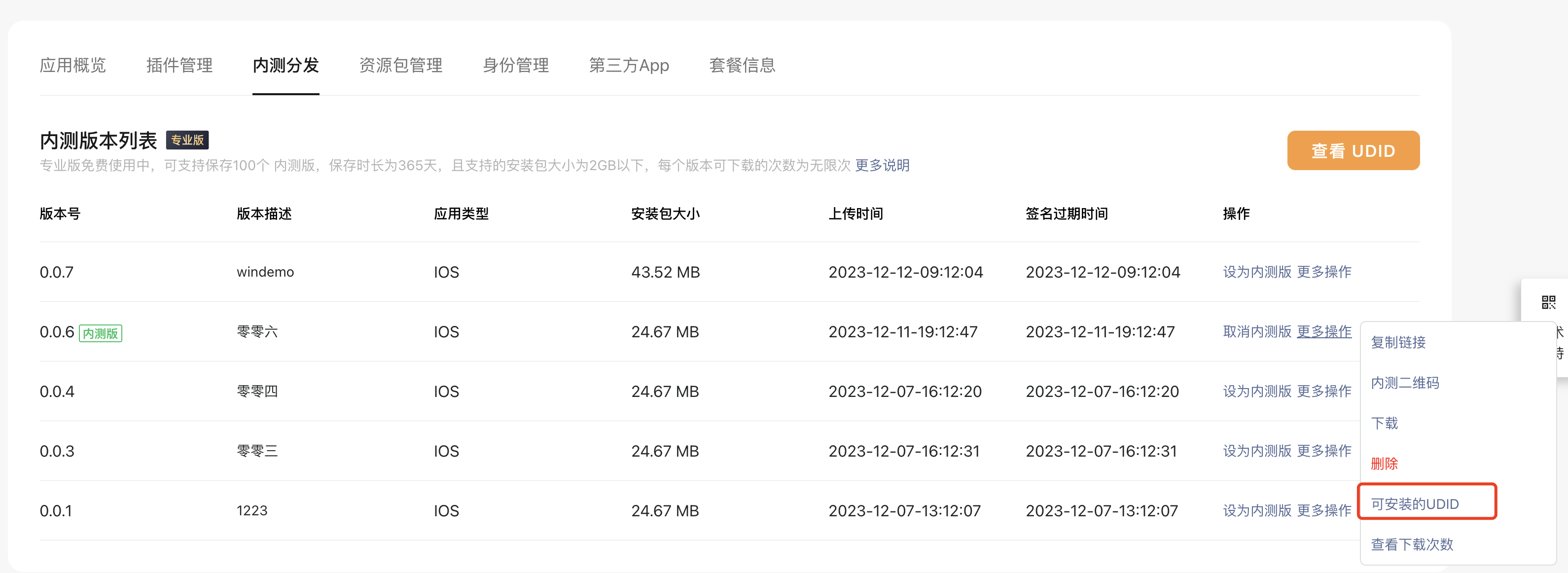Choose 复制链接 from the dropdown menu

1397,342
